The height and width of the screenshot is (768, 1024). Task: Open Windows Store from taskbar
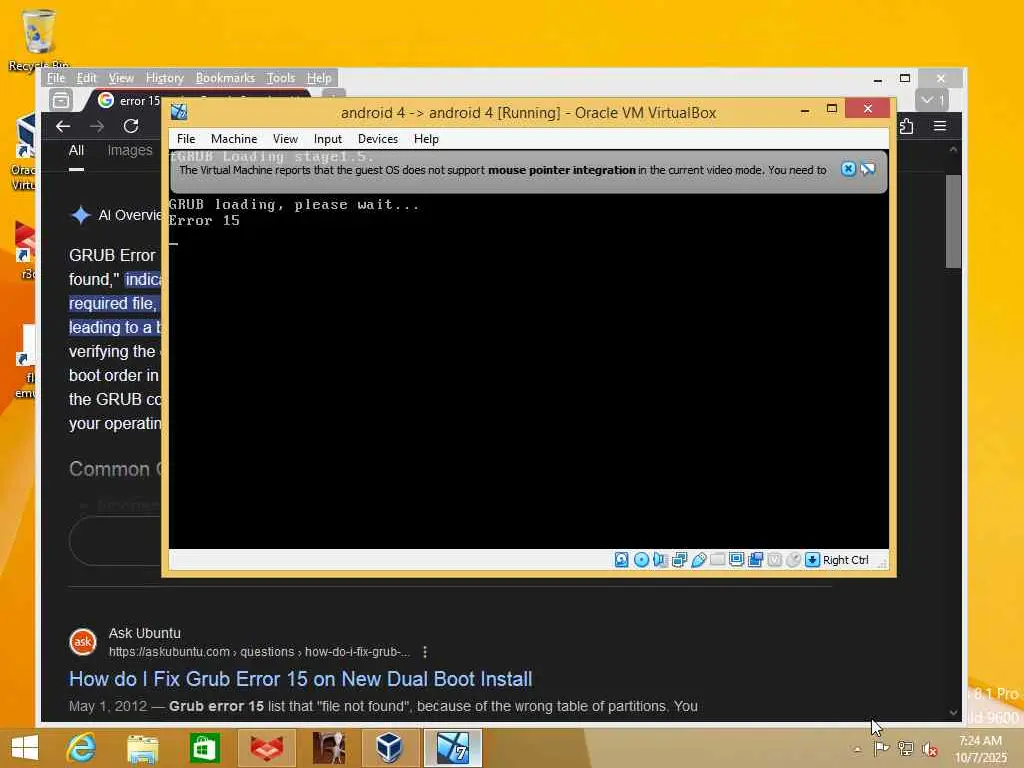coord(204,748)
